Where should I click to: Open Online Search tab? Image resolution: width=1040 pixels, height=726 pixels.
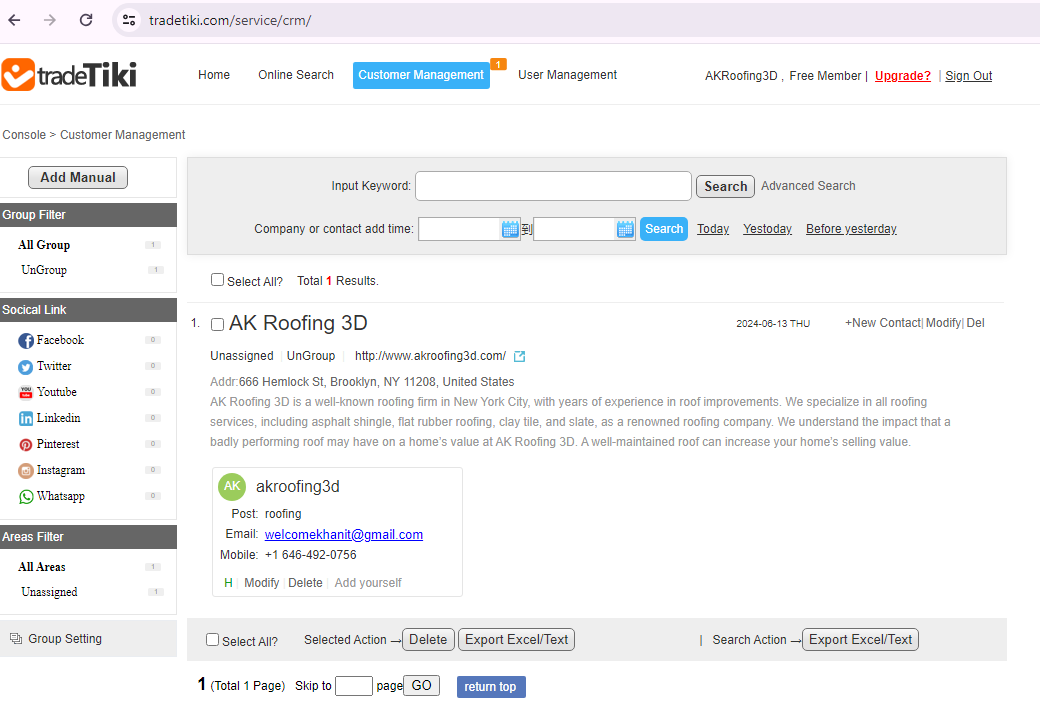(x=296, y=75)
